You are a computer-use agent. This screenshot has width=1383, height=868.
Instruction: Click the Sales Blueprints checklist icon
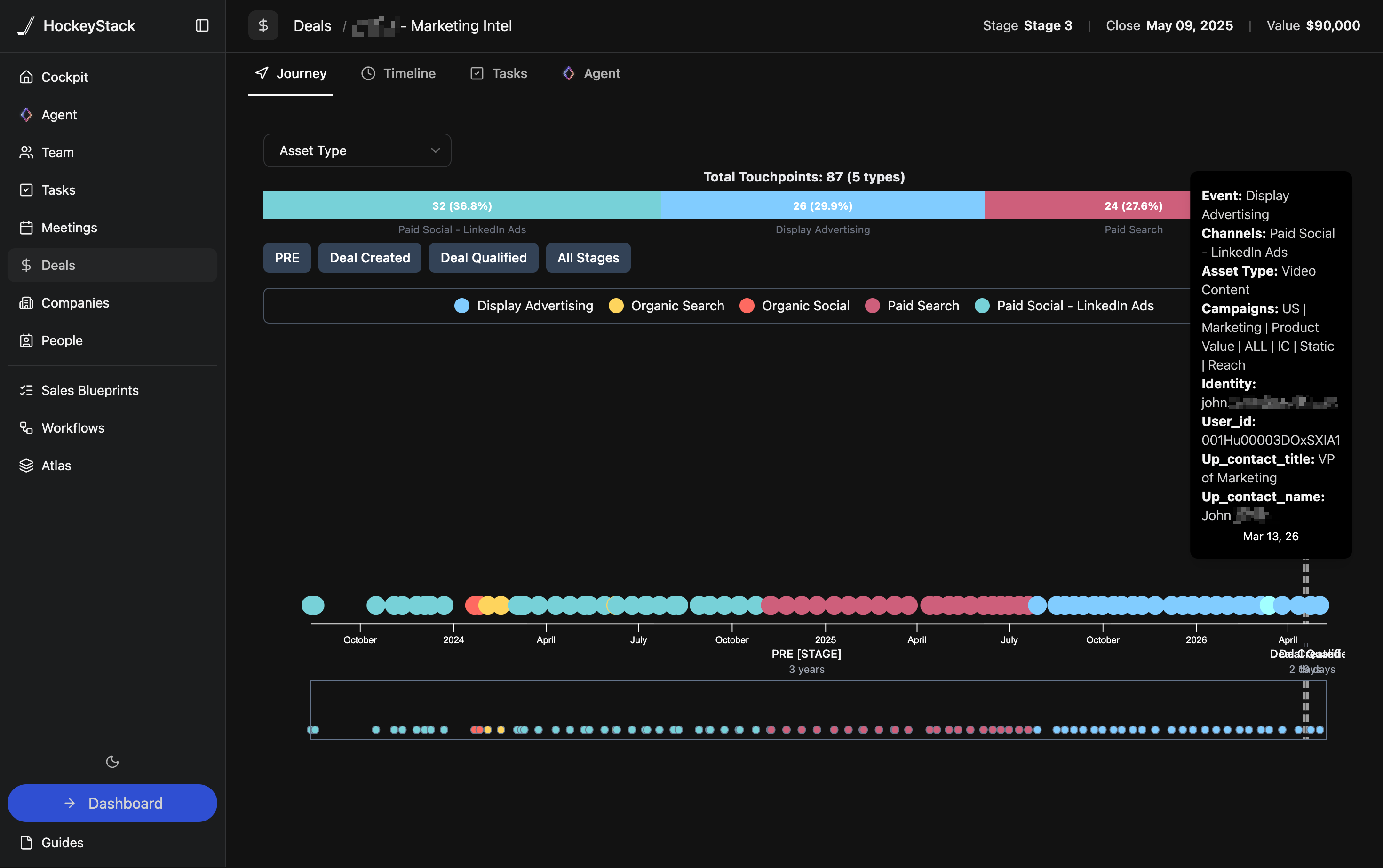[x=26, y=390]
